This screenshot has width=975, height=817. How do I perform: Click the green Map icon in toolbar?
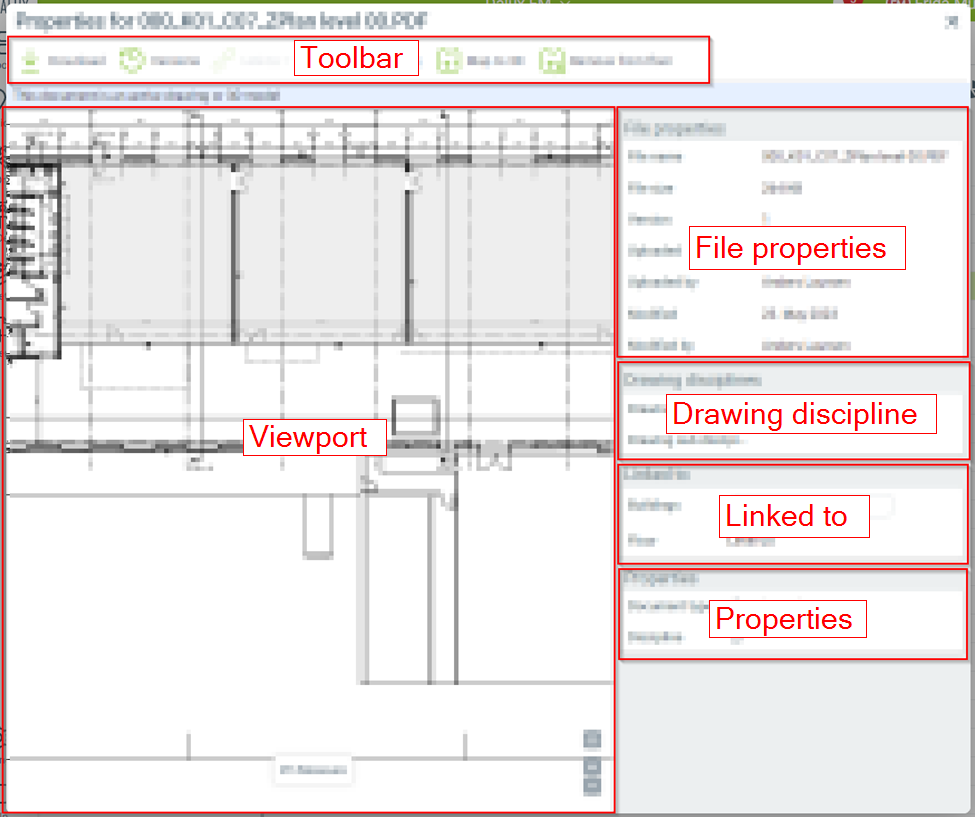click(x=449, y=61)
